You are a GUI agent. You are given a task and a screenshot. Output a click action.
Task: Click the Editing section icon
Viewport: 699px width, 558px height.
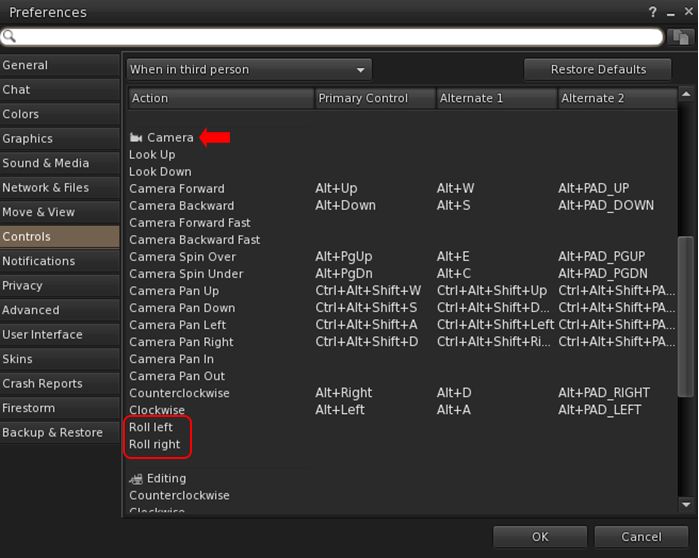tap(136, 479)
